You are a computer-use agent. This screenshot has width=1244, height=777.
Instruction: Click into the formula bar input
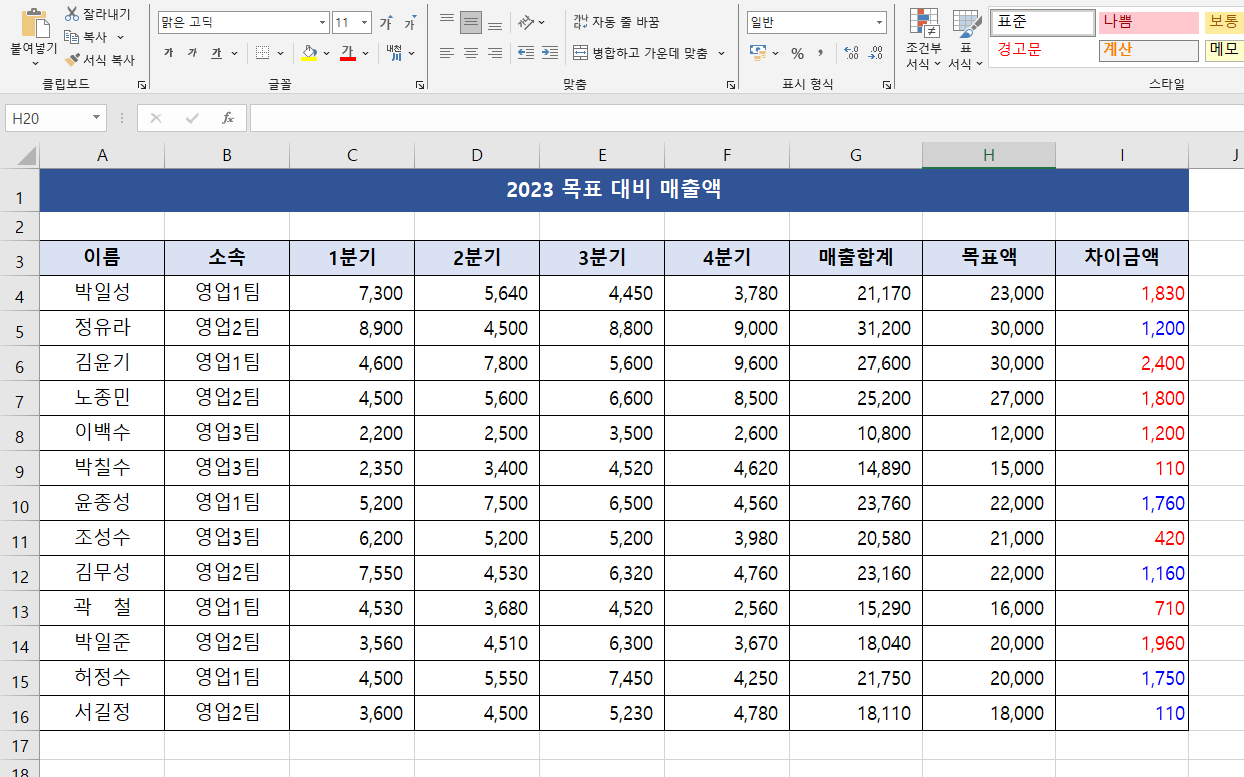(x=746, y=118)
